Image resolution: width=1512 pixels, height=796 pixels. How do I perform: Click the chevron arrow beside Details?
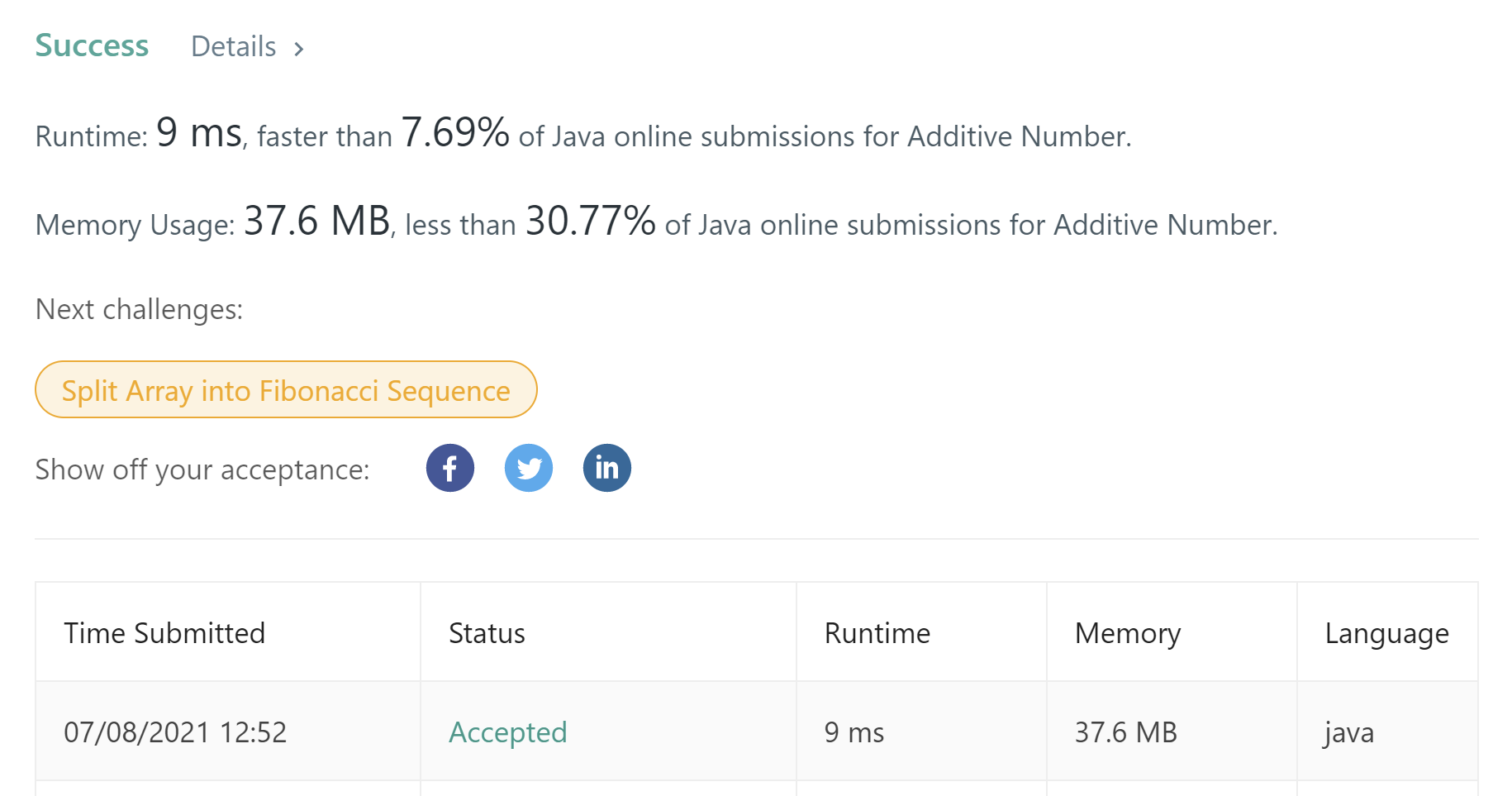pos(299,49)
